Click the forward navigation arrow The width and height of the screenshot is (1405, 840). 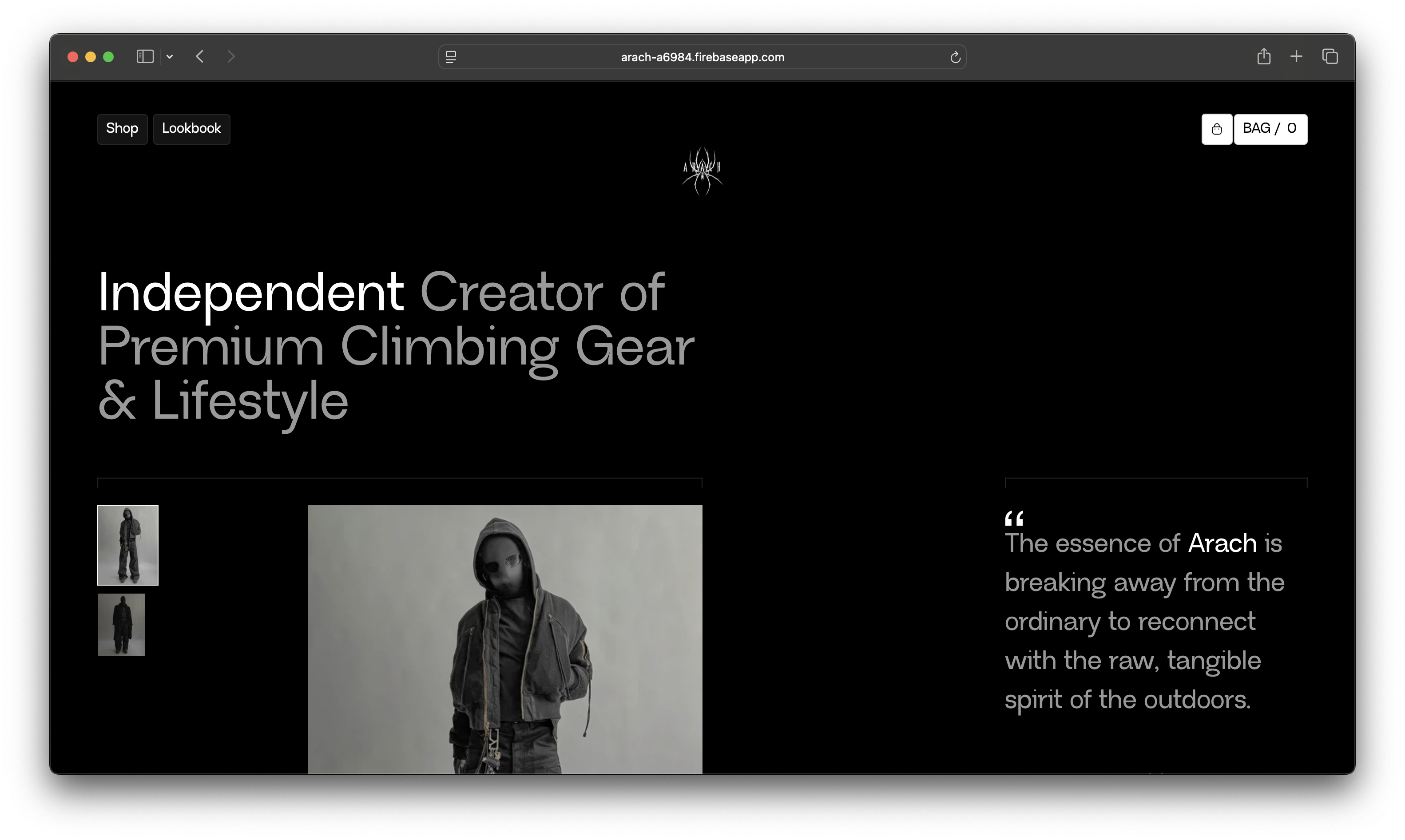pos(230,56)
